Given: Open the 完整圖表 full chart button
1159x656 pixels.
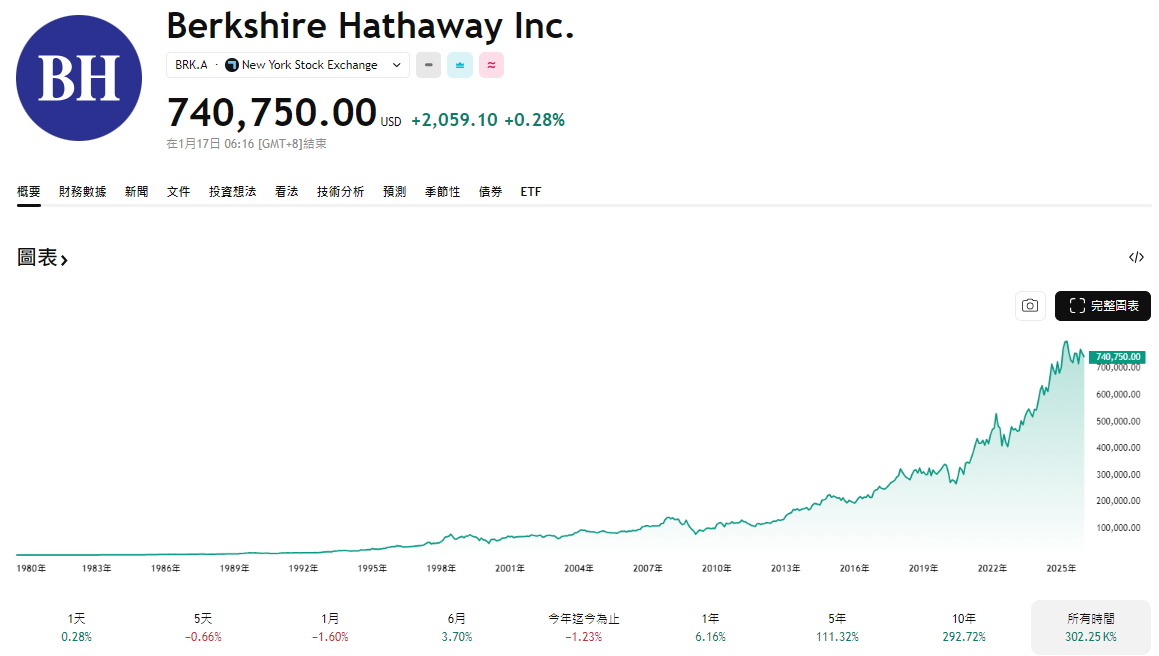Looking at the screenshot, I should [x=1102, y=306].
